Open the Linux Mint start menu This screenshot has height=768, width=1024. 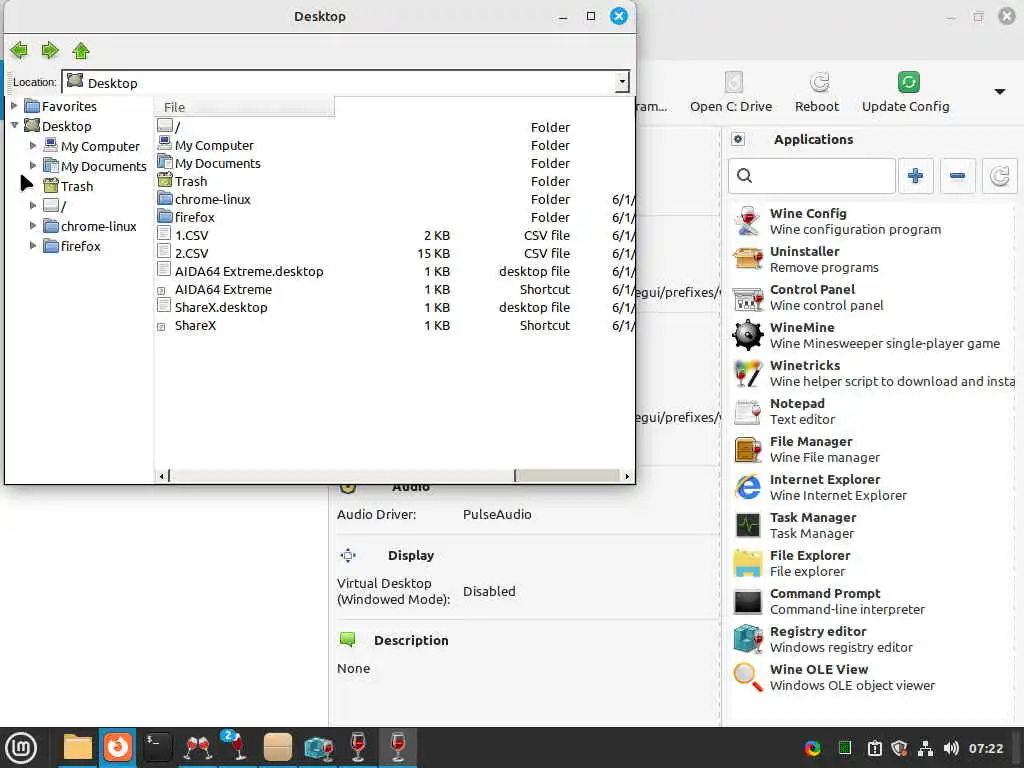(x=22, y=747)
